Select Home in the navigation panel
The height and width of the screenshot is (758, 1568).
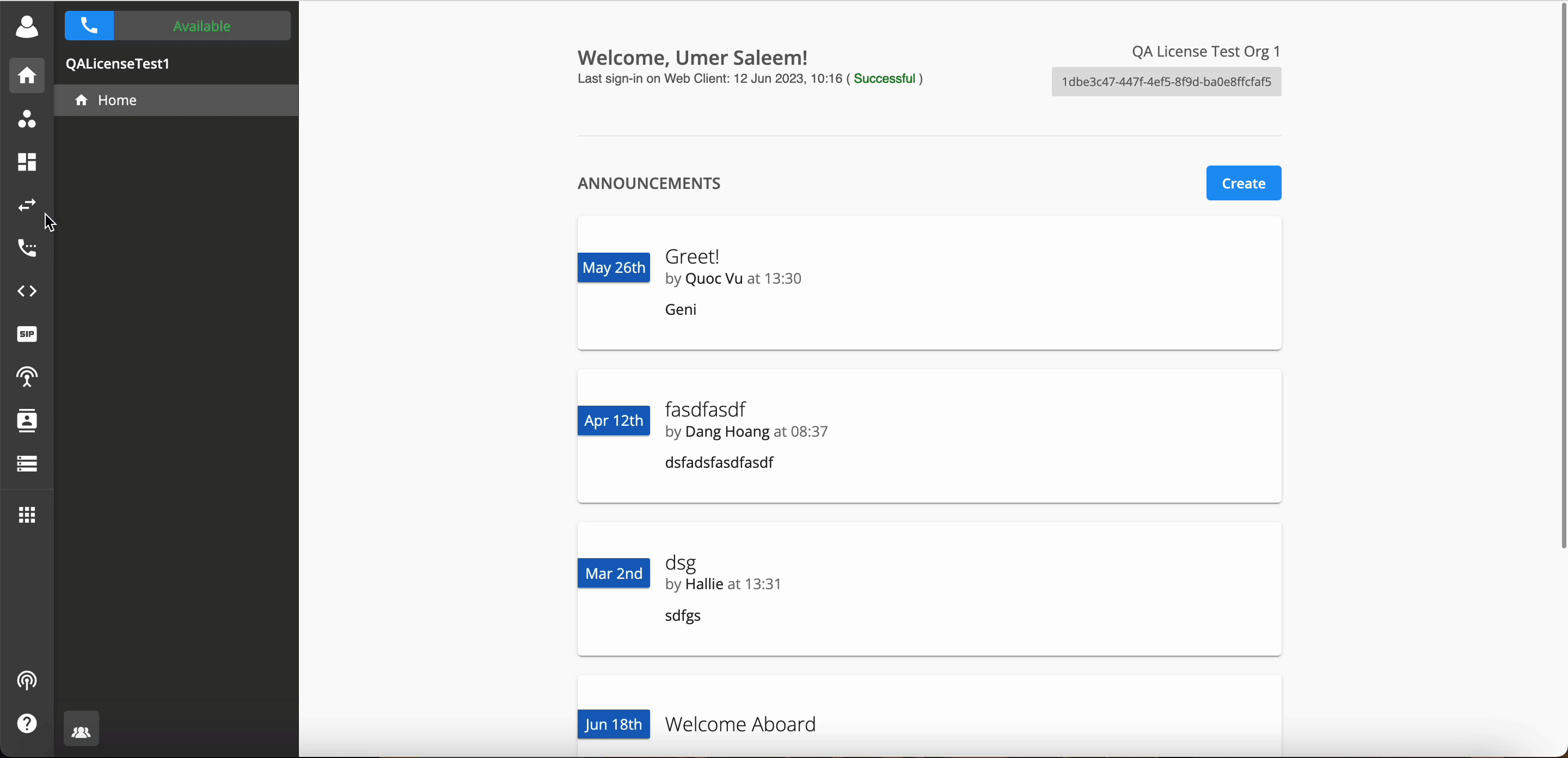[x=176, y=100]
